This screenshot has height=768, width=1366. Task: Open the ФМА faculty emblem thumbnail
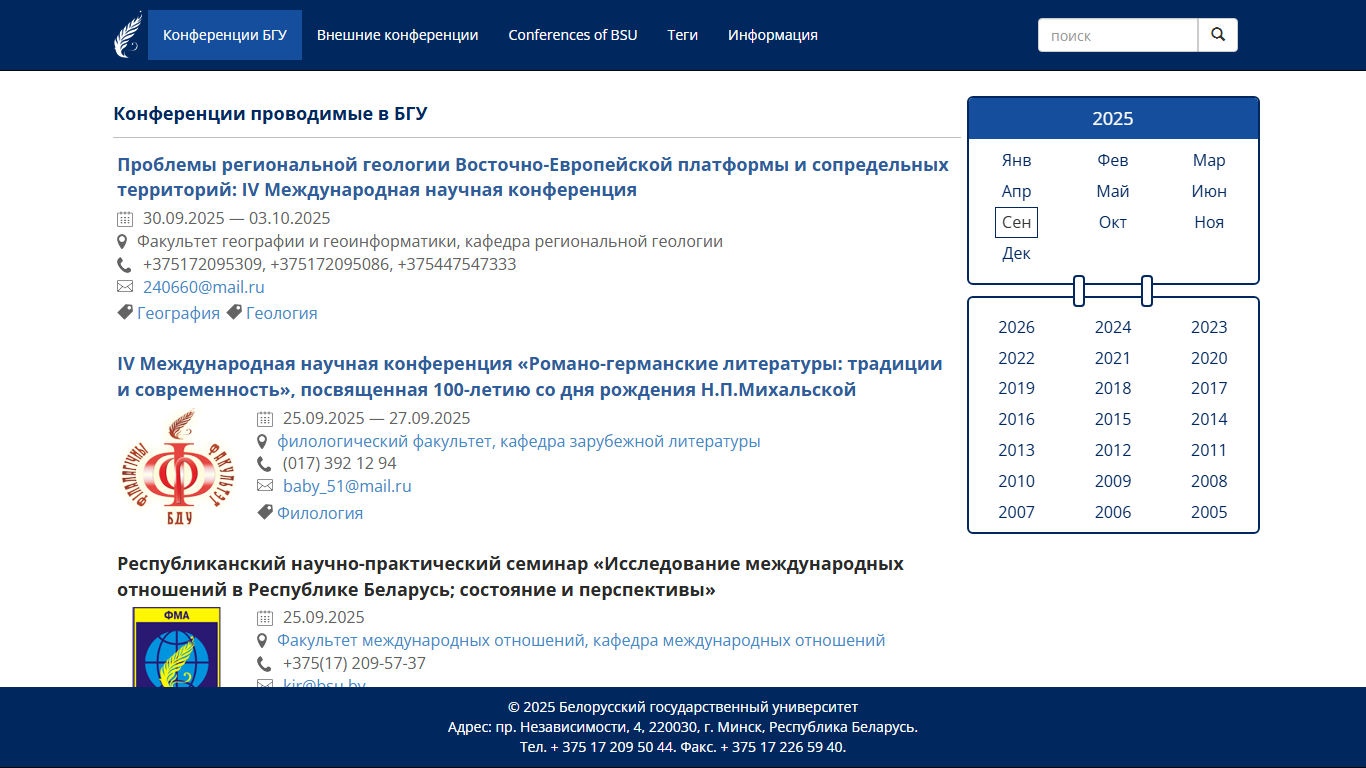(x=177, y=646)
